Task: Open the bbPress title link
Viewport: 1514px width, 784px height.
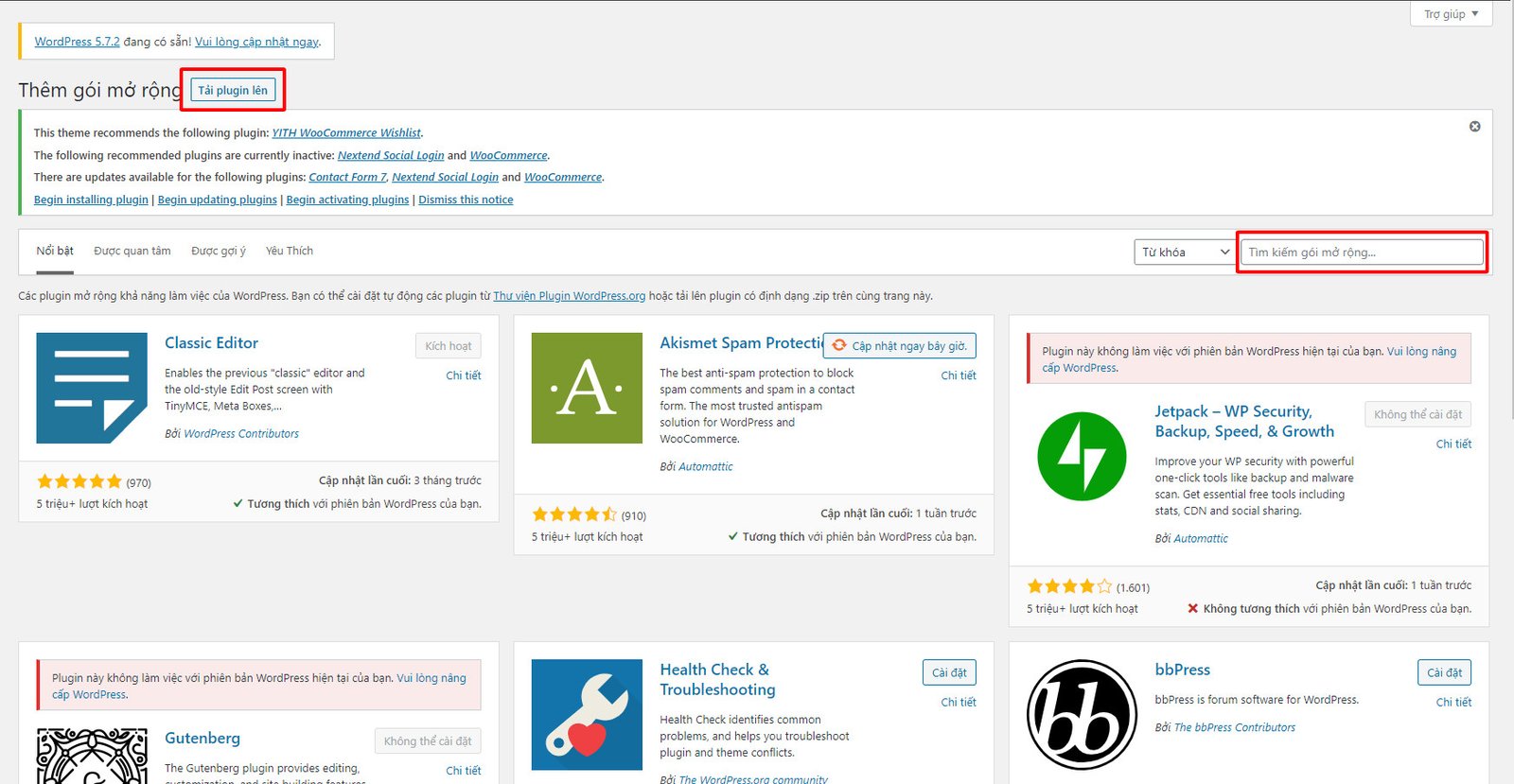Action: click(x=1182, y=670)
